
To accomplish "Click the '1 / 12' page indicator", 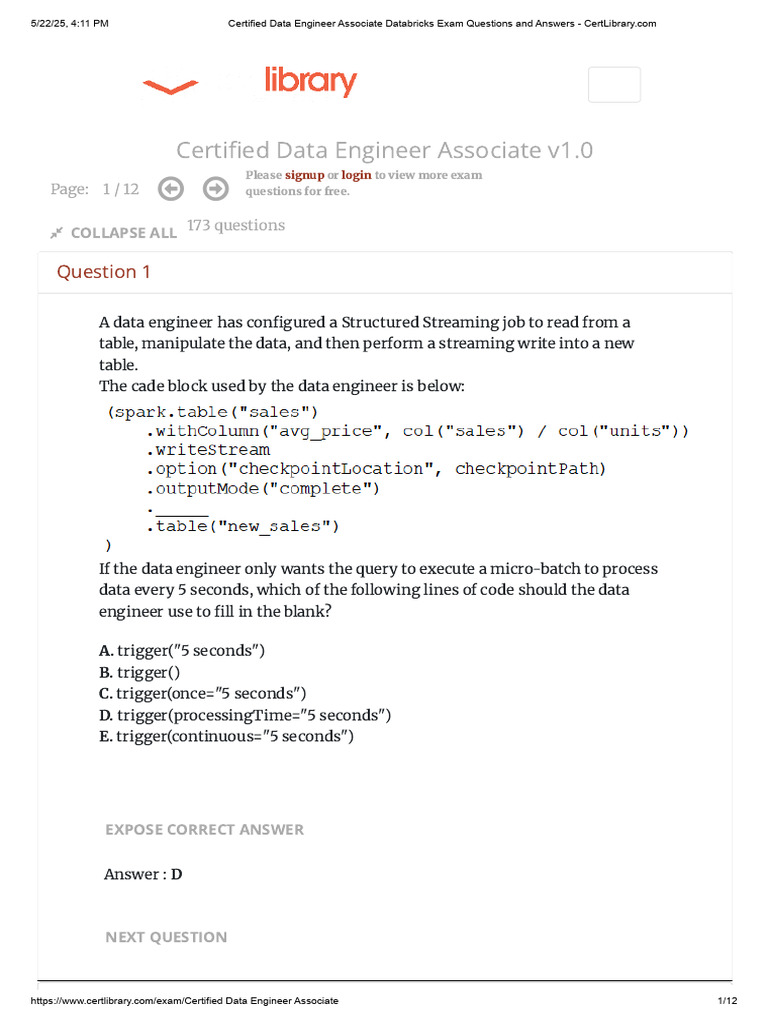I will (x=120, y=189).
